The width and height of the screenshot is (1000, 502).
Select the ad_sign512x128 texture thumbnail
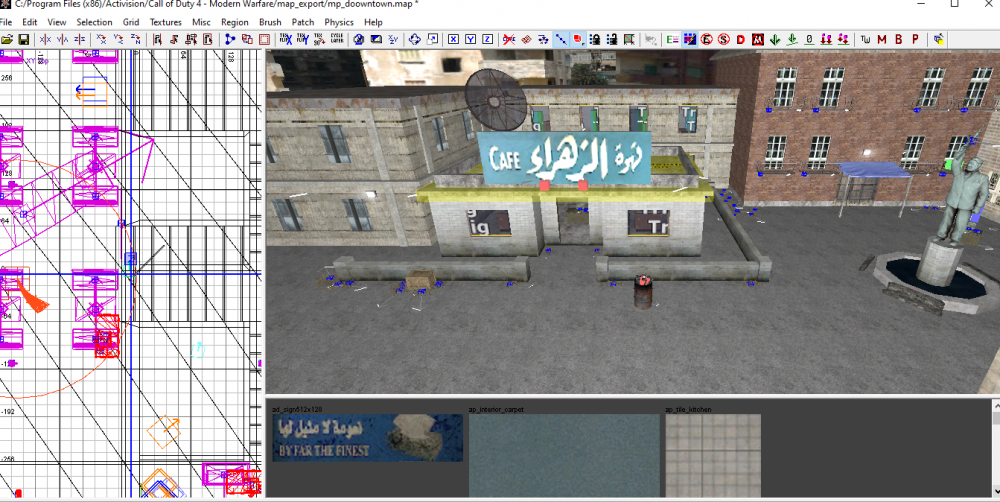click(x=368, y=438)
